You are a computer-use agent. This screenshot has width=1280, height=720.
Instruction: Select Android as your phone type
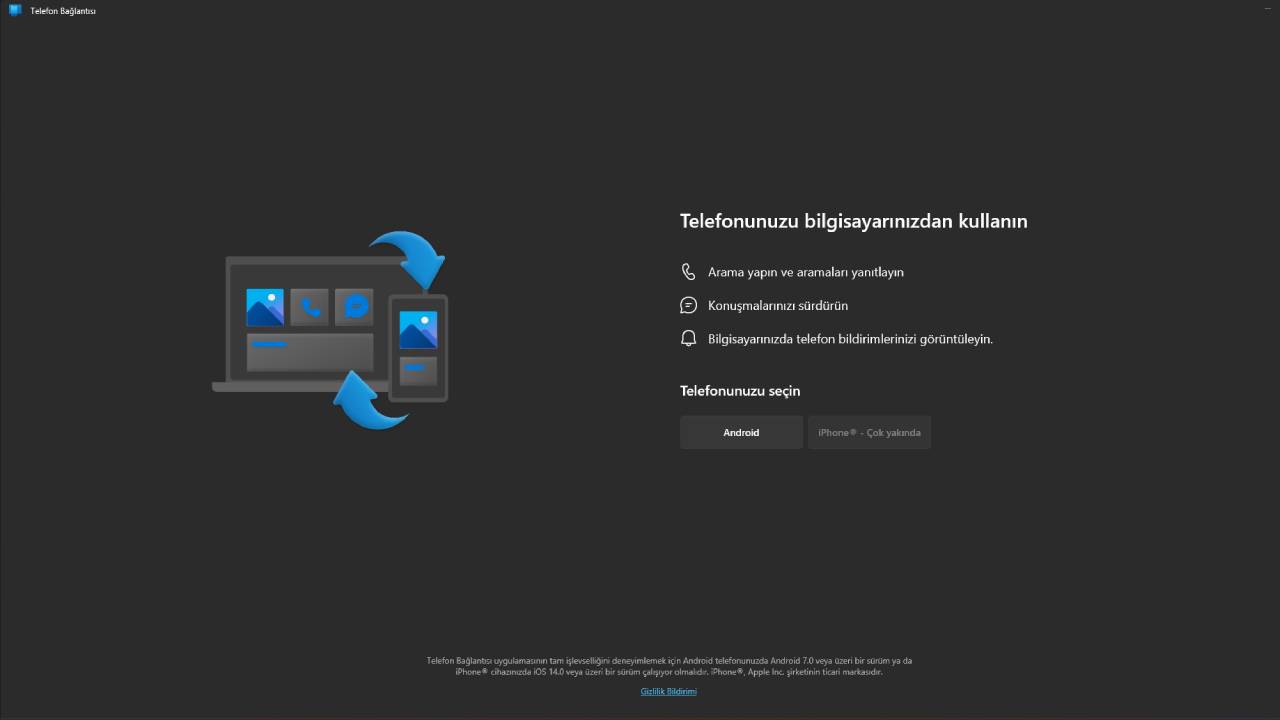click(741, 432)
